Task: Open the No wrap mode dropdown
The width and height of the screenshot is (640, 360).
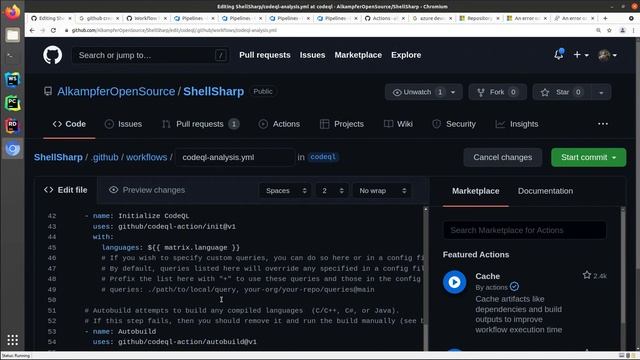Action: point(382,191)
